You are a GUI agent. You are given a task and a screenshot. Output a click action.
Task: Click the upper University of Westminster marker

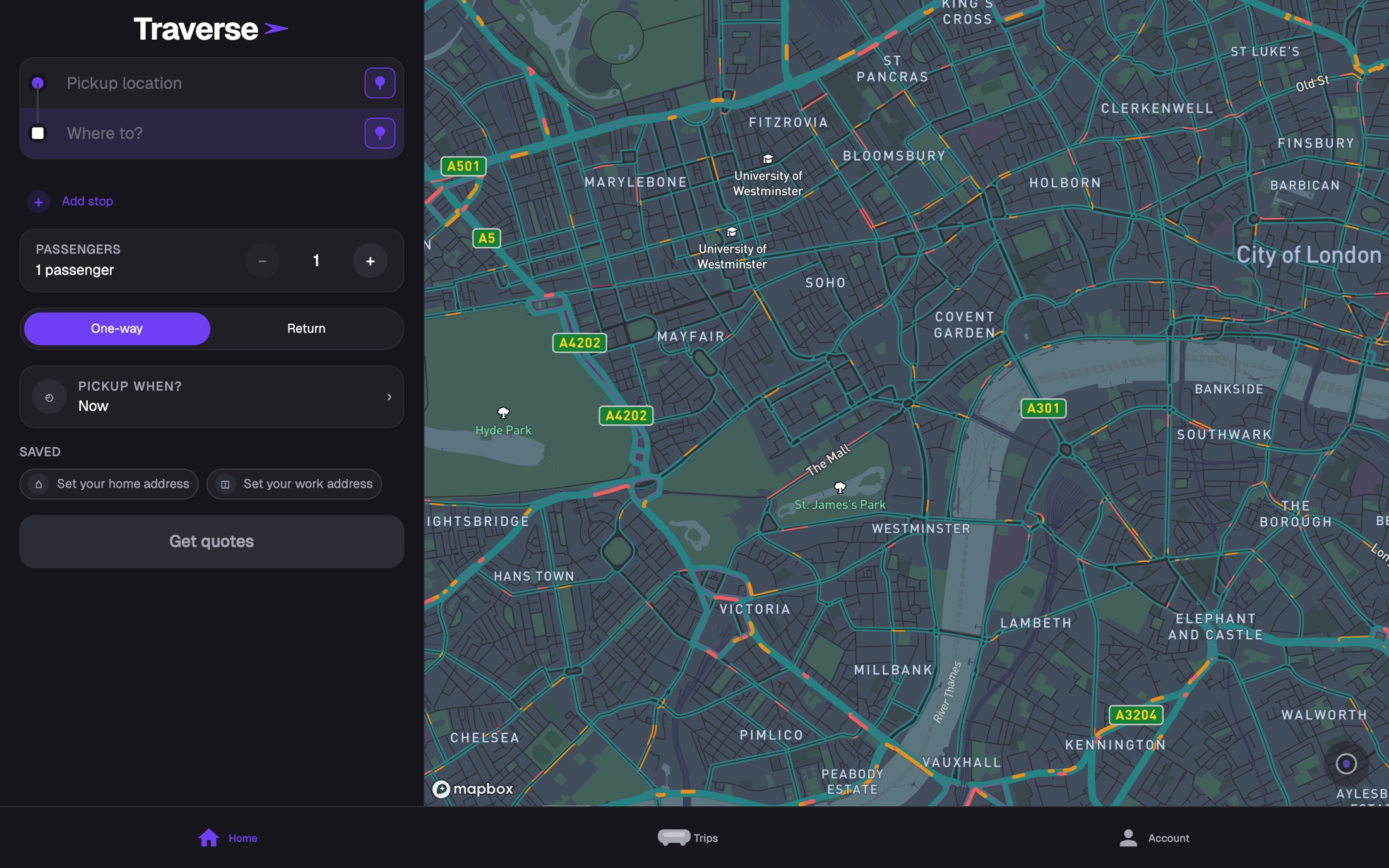pyautogui.click(x=768, y=159)
